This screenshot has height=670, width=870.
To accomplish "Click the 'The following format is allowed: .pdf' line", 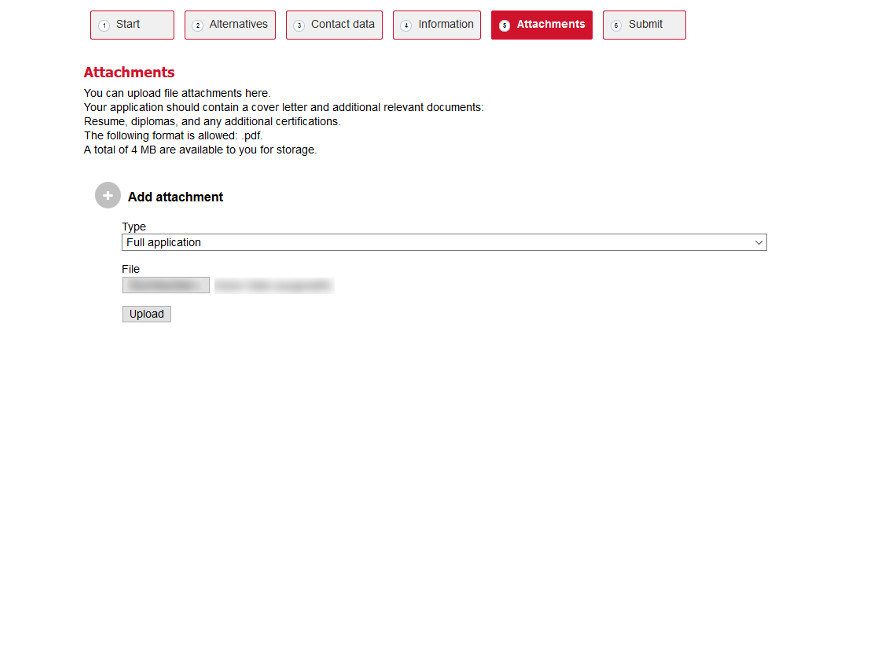I will point(173,135).
